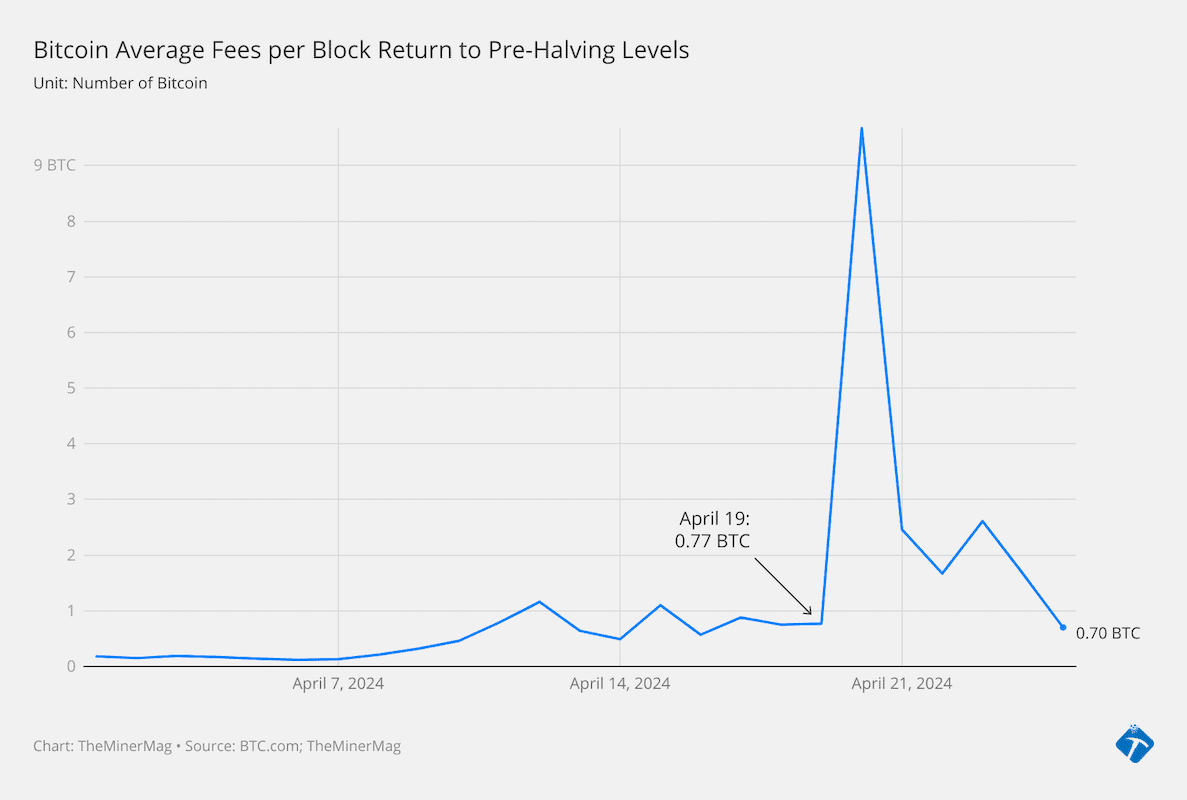Click TheMinerMag pickaxe logo
Screen dimensions: 1187x800
point(1134,743)
